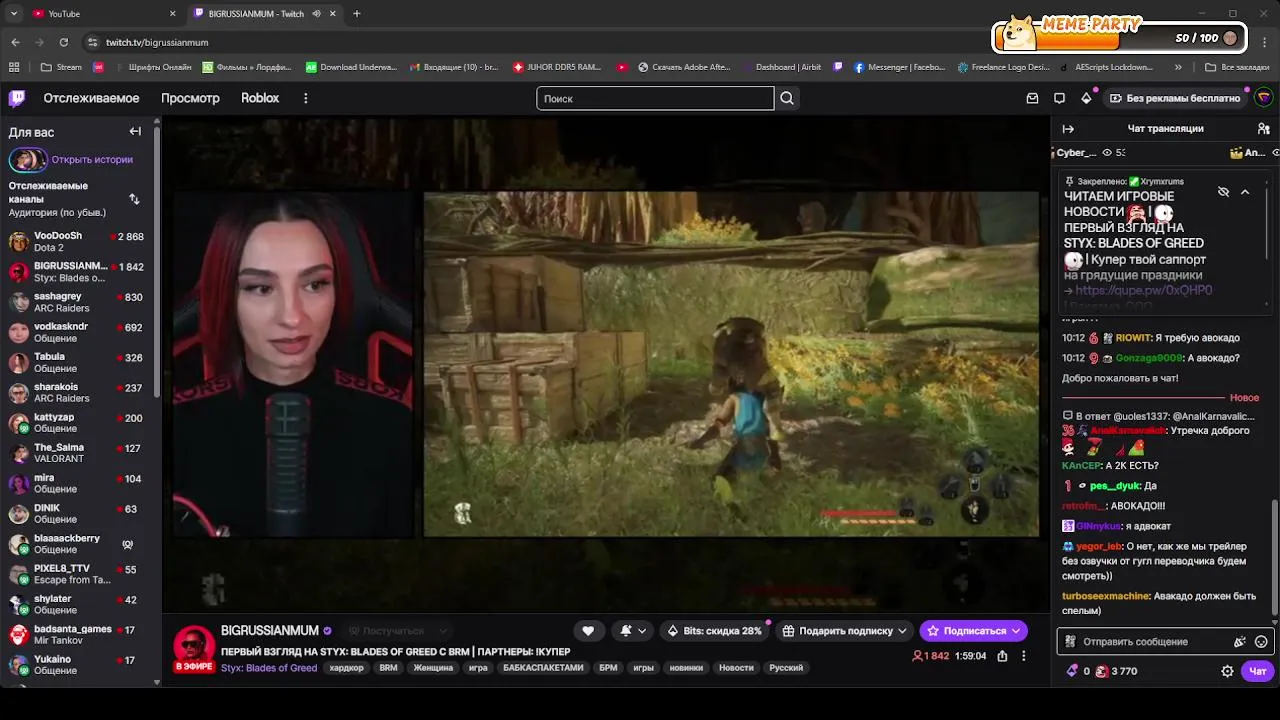Open the whispers speech bubble icon
This screenshot has height=720, width=1280.
(1059, 98)
